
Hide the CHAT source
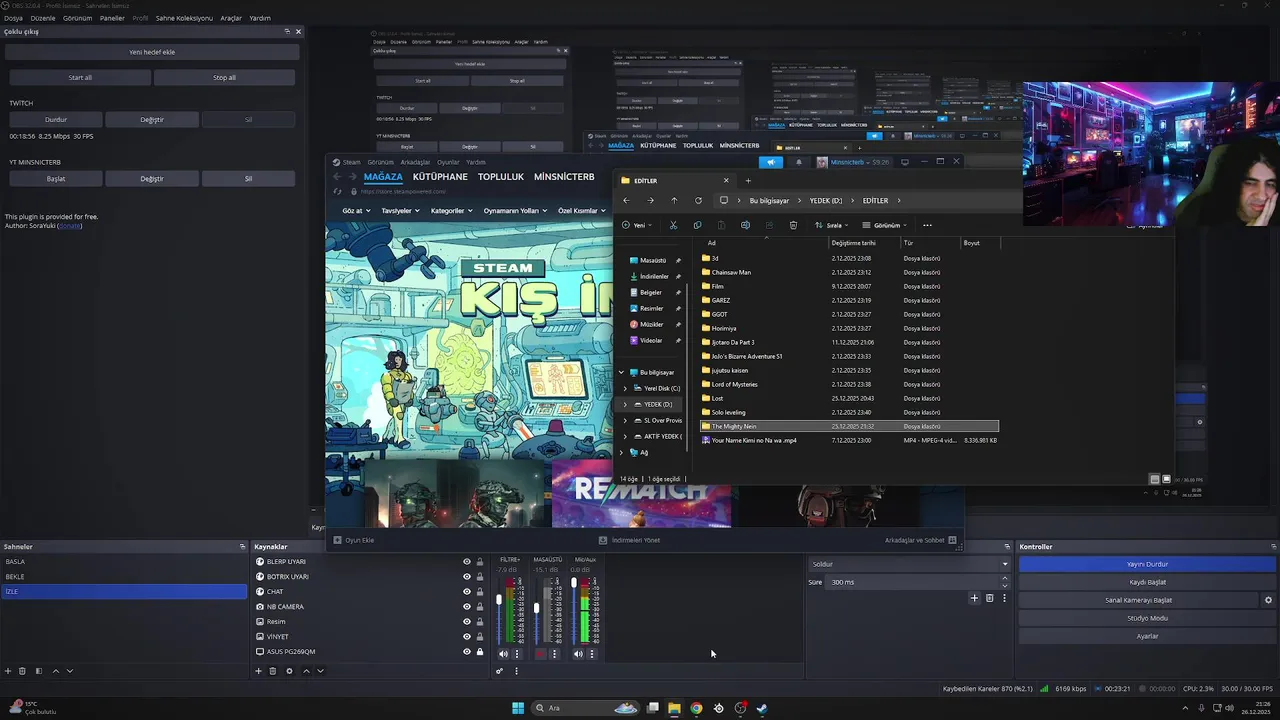click(x=466, y=592)
